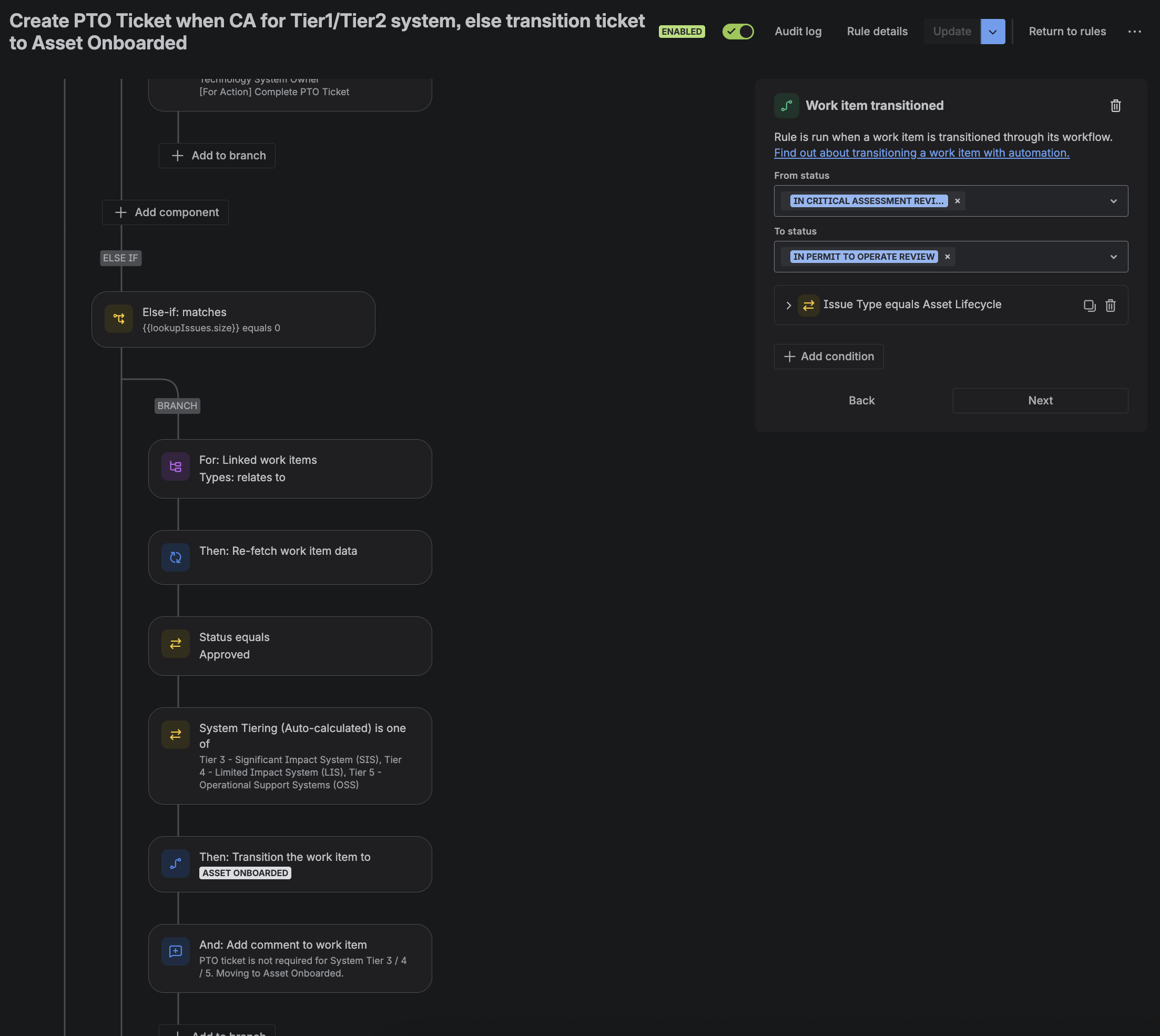Click the ENABLED status badge
1160x1036 pixels.
681,32
